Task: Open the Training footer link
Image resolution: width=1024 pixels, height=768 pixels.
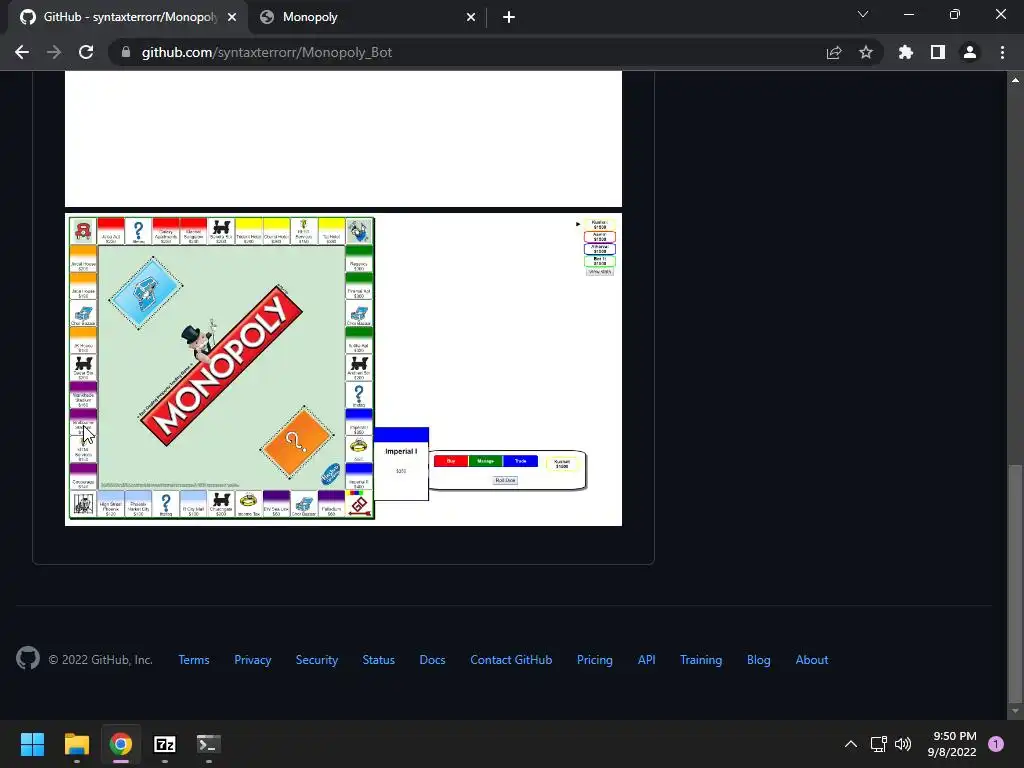Action: pos(701,660)
